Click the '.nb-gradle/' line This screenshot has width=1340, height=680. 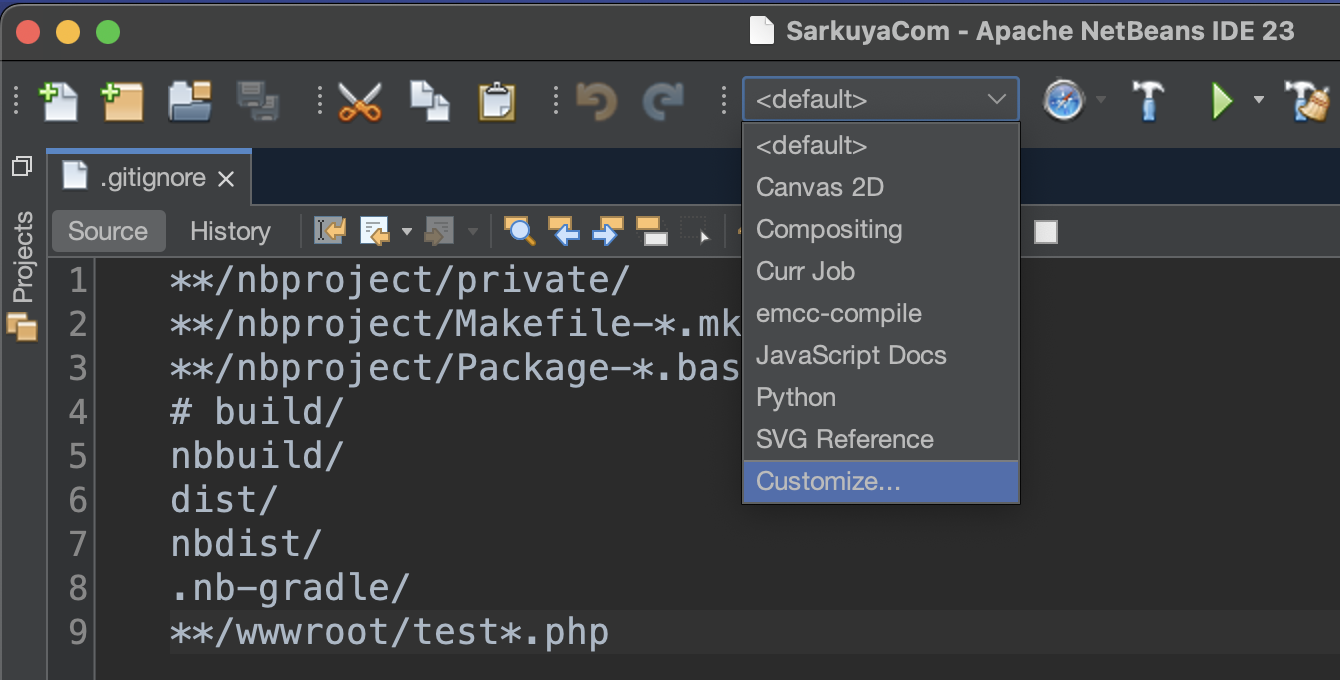point(290,588)
